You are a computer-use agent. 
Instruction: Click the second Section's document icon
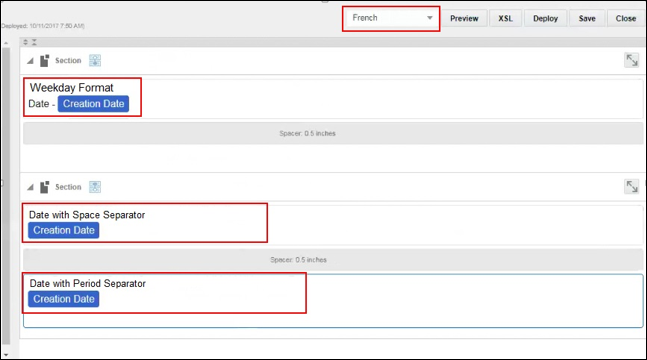pyautogui.click(x=45, y=187)
